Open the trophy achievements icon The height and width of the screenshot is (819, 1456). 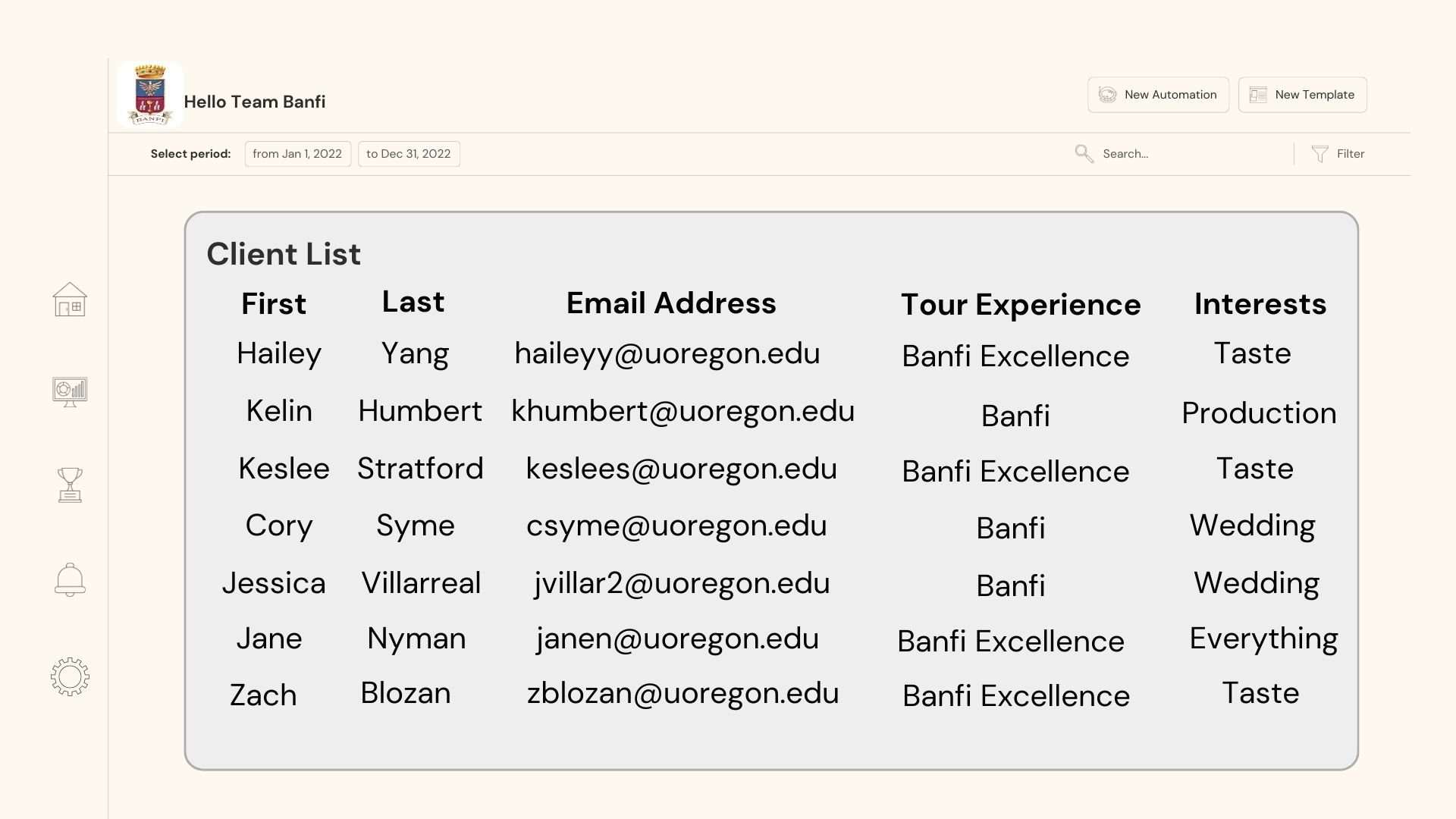pyautogui.click(x=70, y=485)
